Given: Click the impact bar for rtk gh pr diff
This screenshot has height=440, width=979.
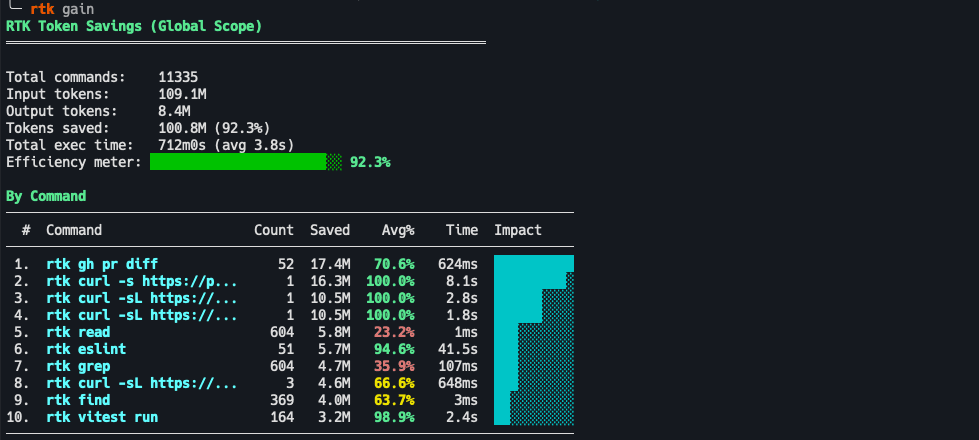Looking at the screenshot, I should (x=534, y=263).
